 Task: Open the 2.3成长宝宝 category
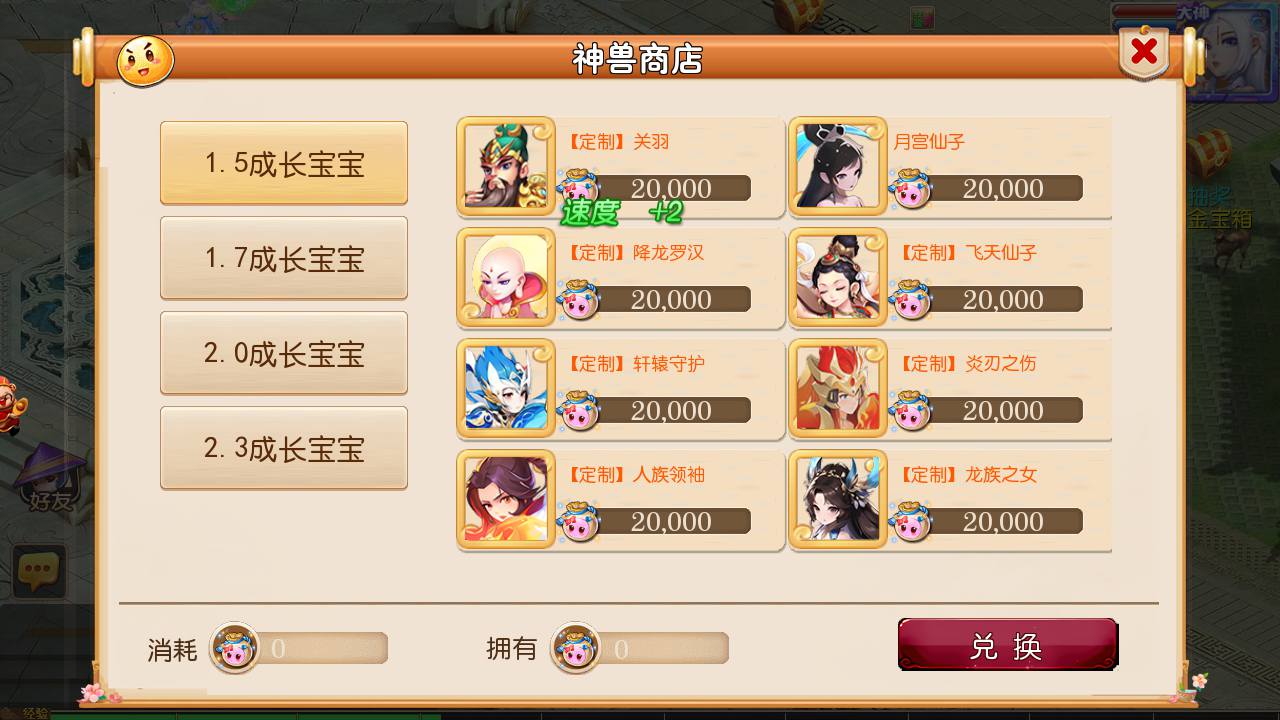[x=284, y=448]
